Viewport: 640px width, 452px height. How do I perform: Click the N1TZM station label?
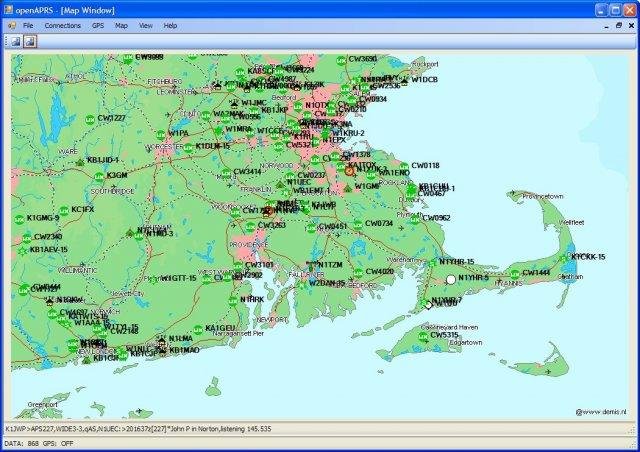330,265
